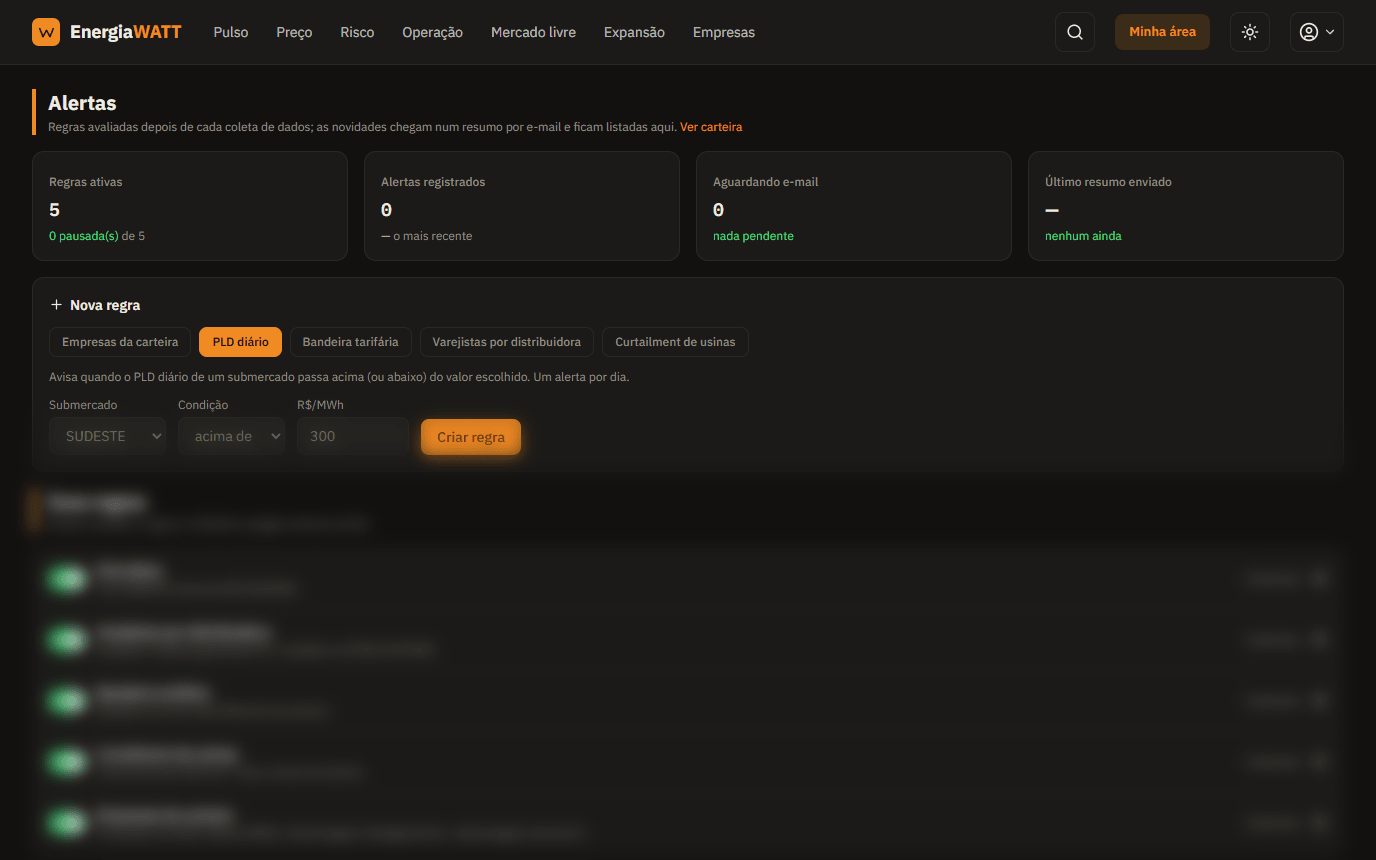The image size is (1376, 860).
Task: Select the Curtailment de usinas tab
Action: (675, 342)
